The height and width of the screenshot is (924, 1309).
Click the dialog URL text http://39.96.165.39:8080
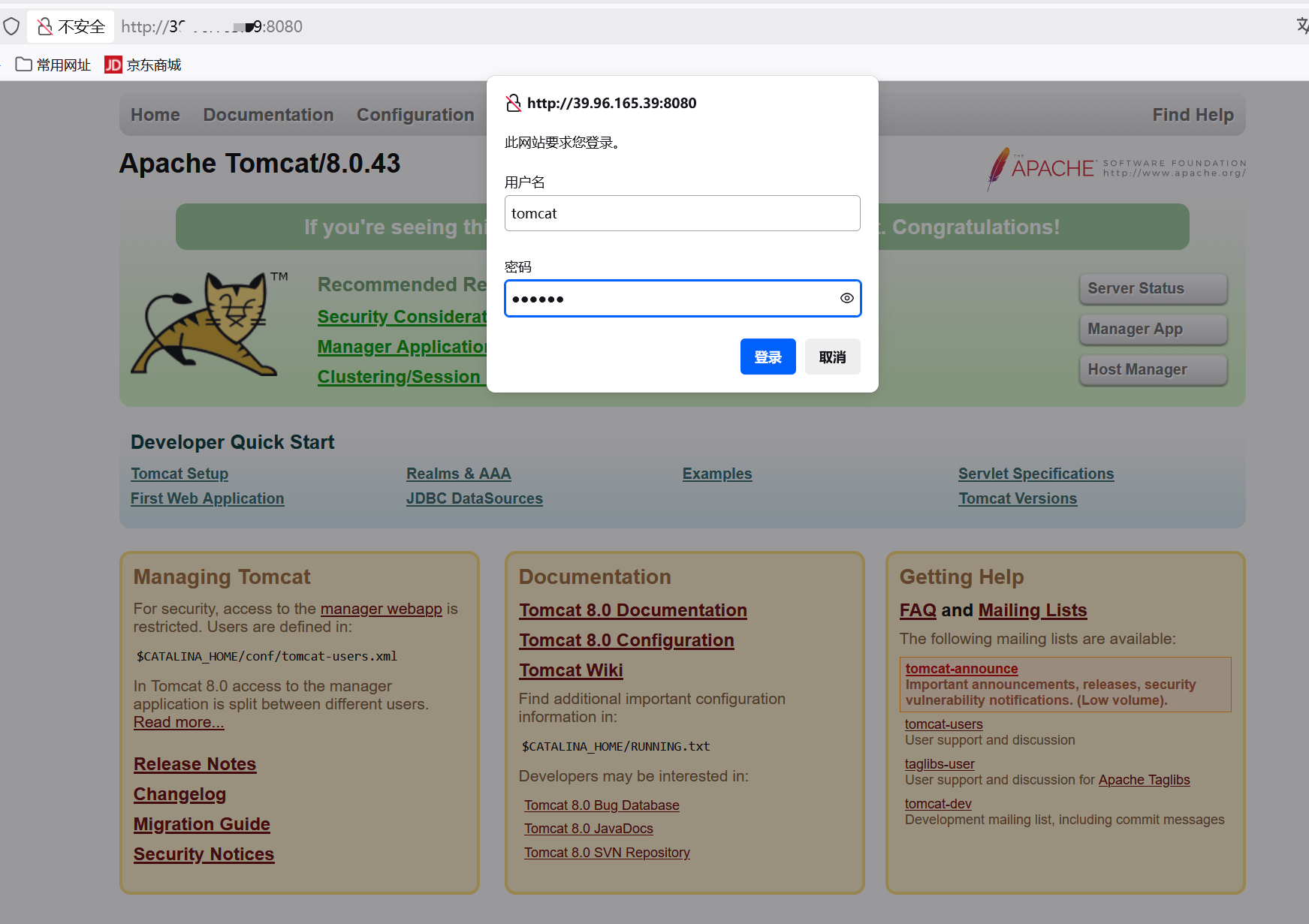(x=612, y=103)
